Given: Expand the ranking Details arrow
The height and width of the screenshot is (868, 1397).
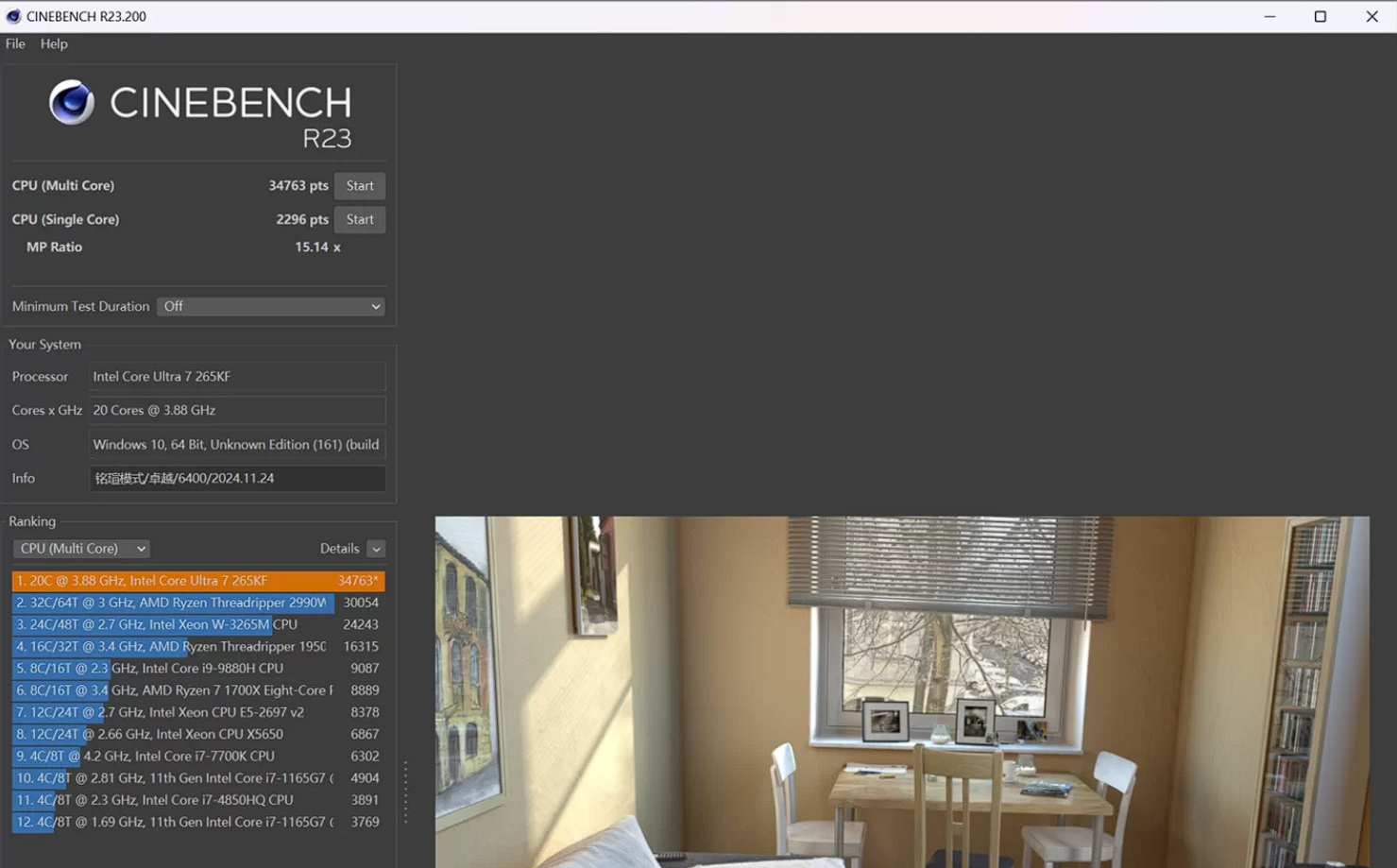Looking at the screenshot, I should [376, 549].
